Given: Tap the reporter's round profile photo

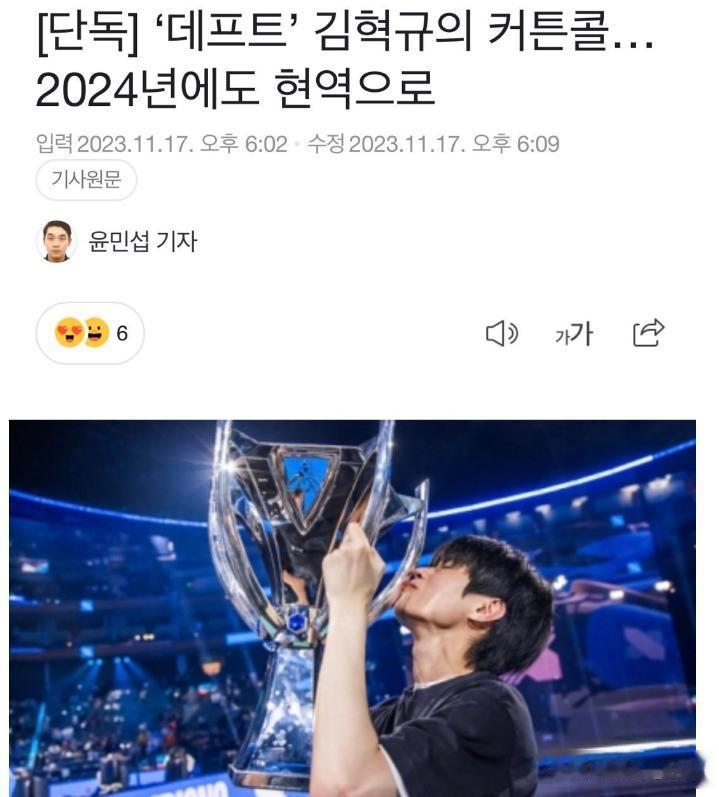Looking at the screenshot, I should tap(56, 241).
